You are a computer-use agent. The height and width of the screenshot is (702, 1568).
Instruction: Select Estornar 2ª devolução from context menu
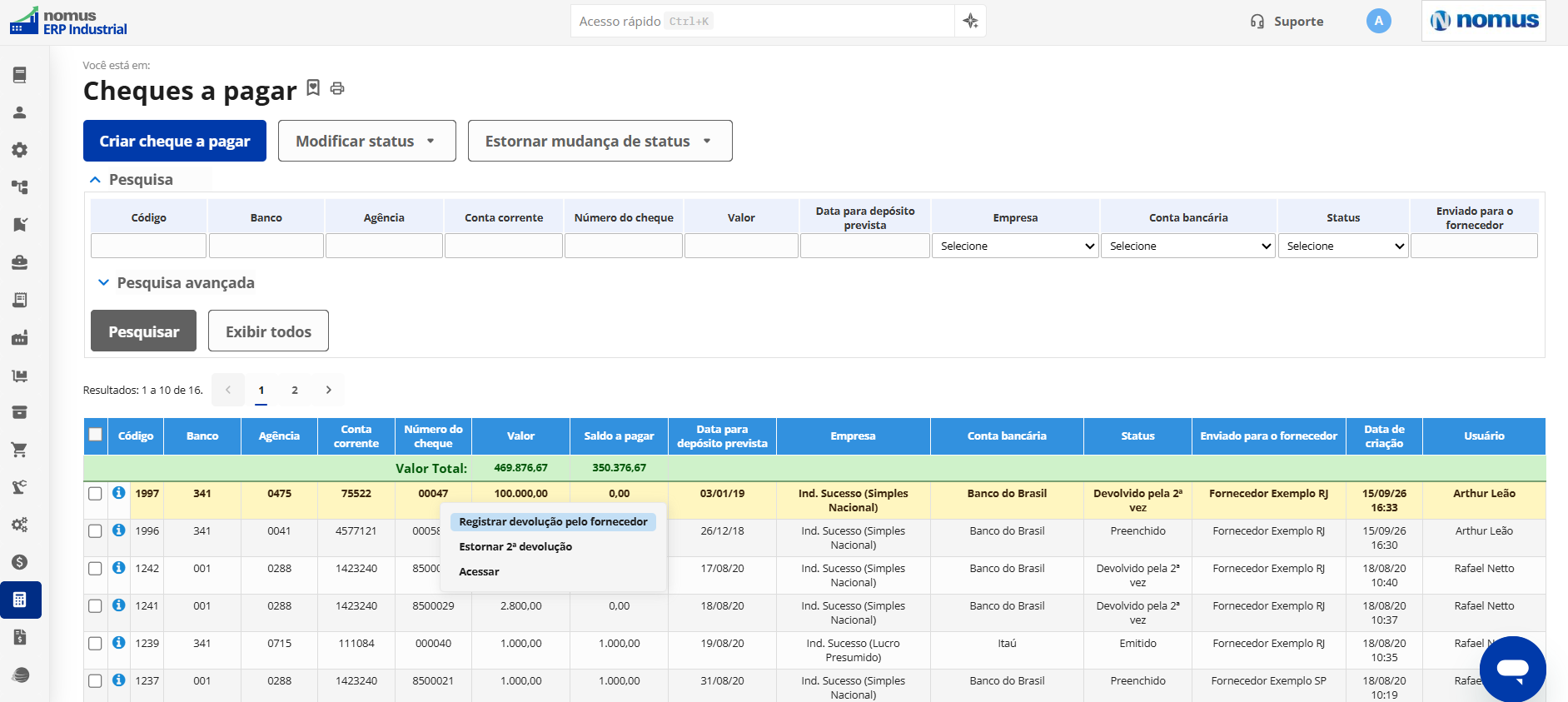[515, 546]
